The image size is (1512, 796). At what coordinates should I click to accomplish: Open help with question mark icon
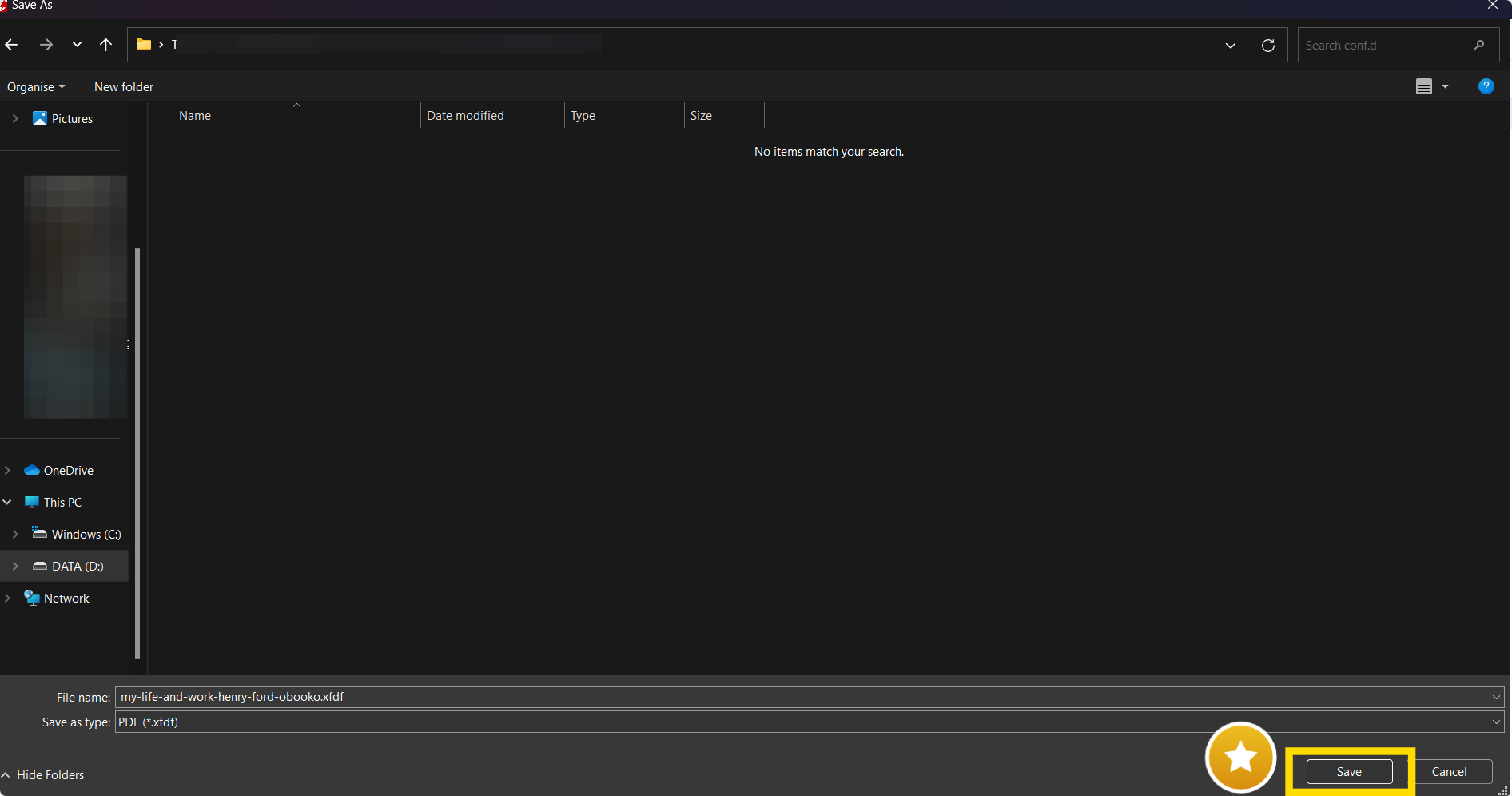[1486, 86]
